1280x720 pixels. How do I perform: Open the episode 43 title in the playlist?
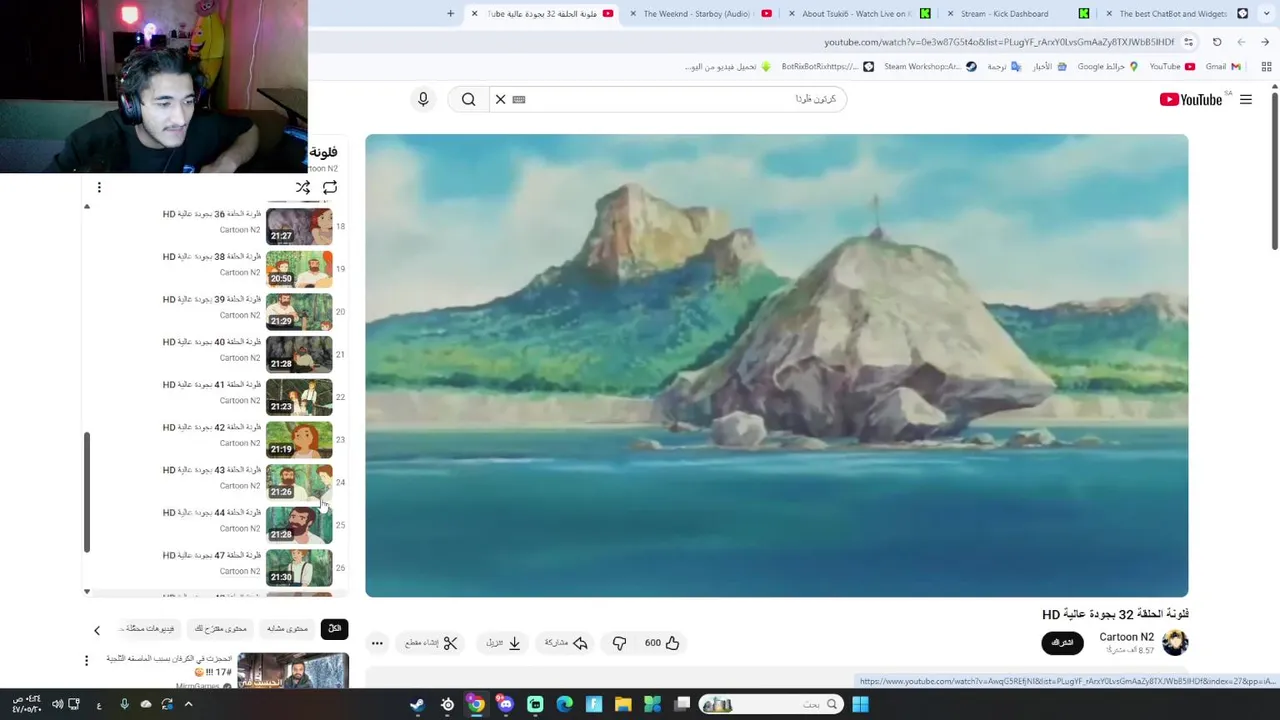[212, 470]
